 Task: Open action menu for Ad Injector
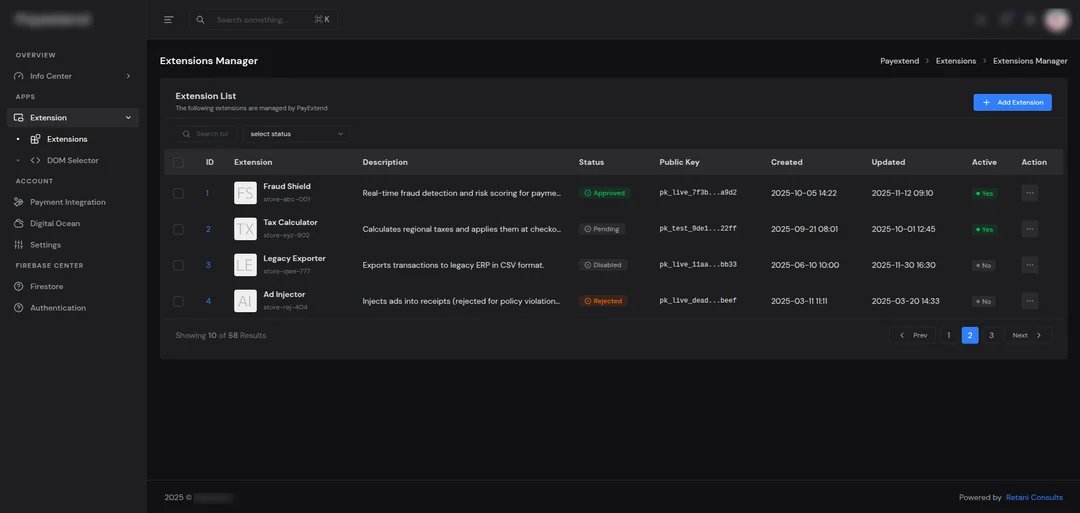[x=1030, y=301]
